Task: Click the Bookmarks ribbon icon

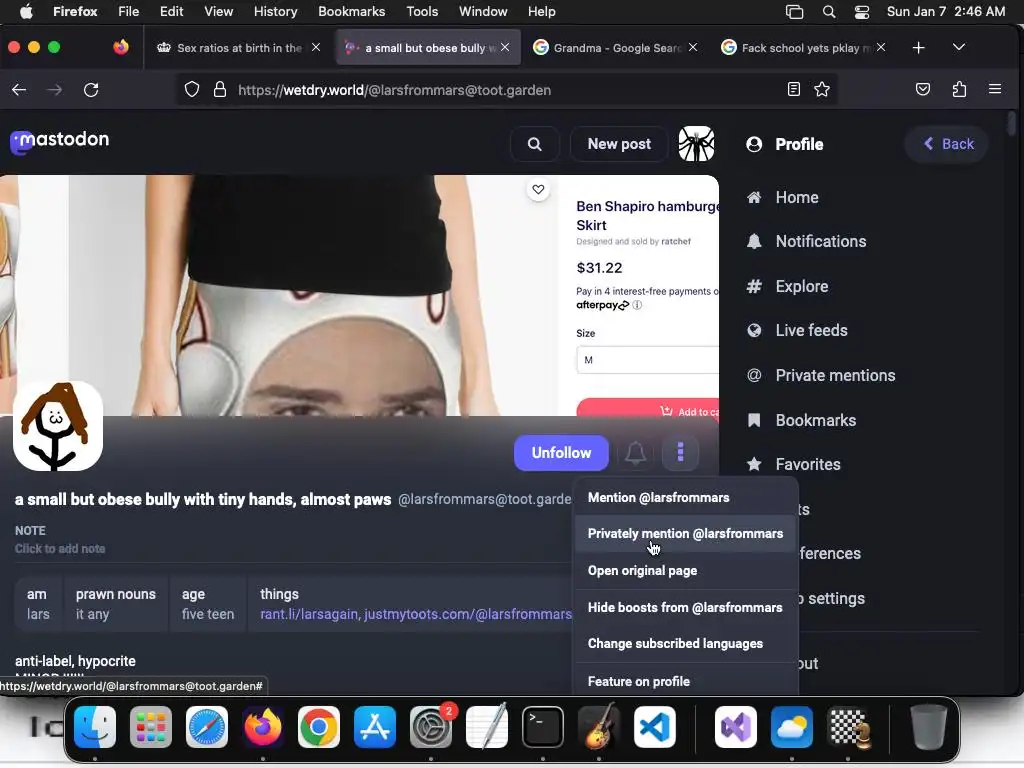Action: point(754,420)
